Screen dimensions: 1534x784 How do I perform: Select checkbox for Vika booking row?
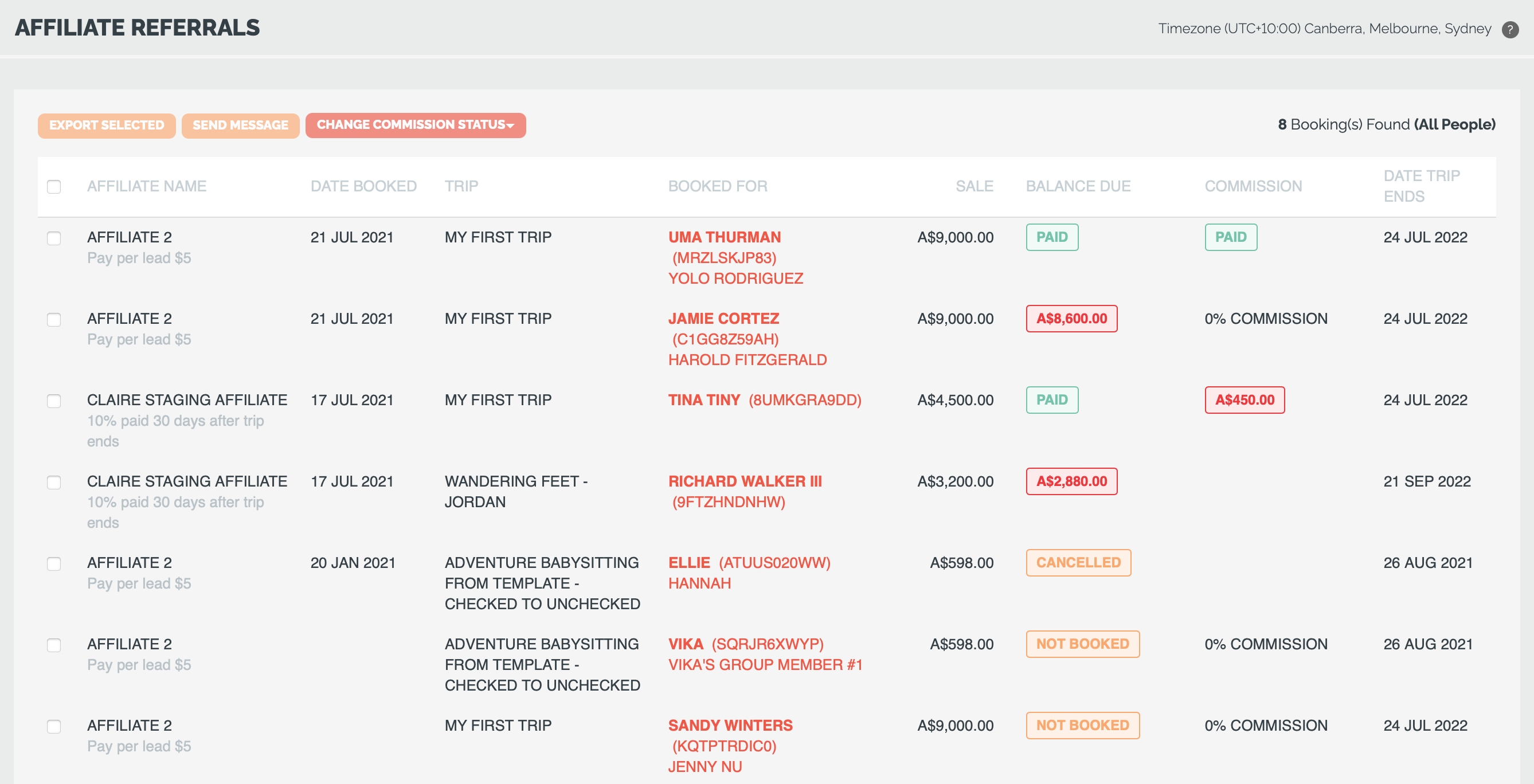point(54,645)
